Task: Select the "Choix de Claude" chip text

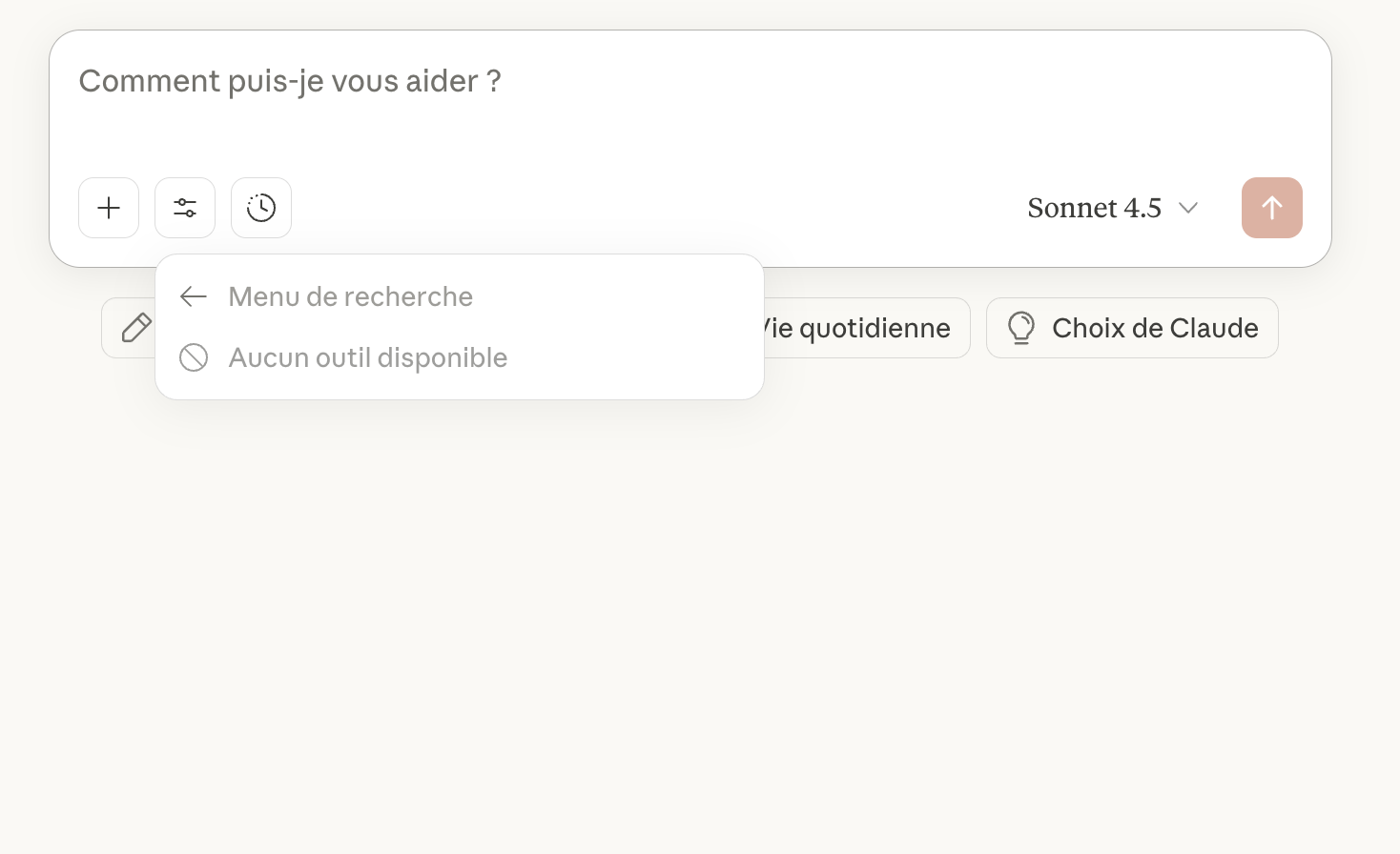Action: click(x=1154, y=328)
